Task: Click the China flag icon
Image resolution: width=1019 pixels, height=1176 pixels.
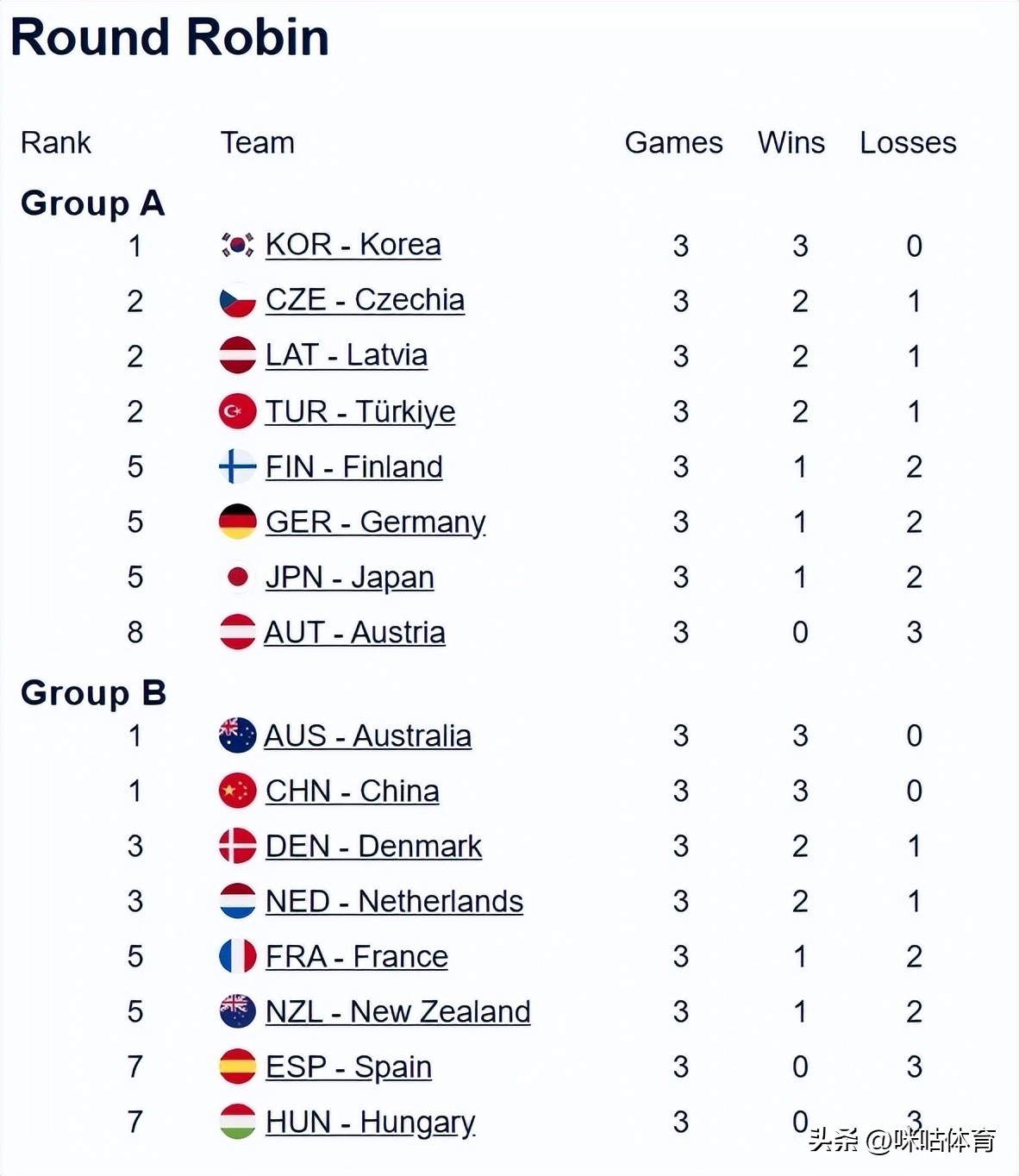Action: click(x=237, y=791)
